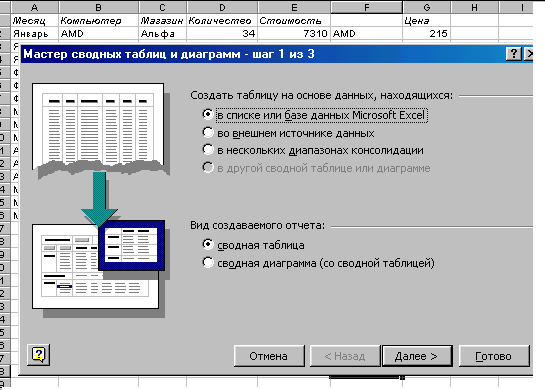Click the 'Количество' header cell

(x=222, y=21)
